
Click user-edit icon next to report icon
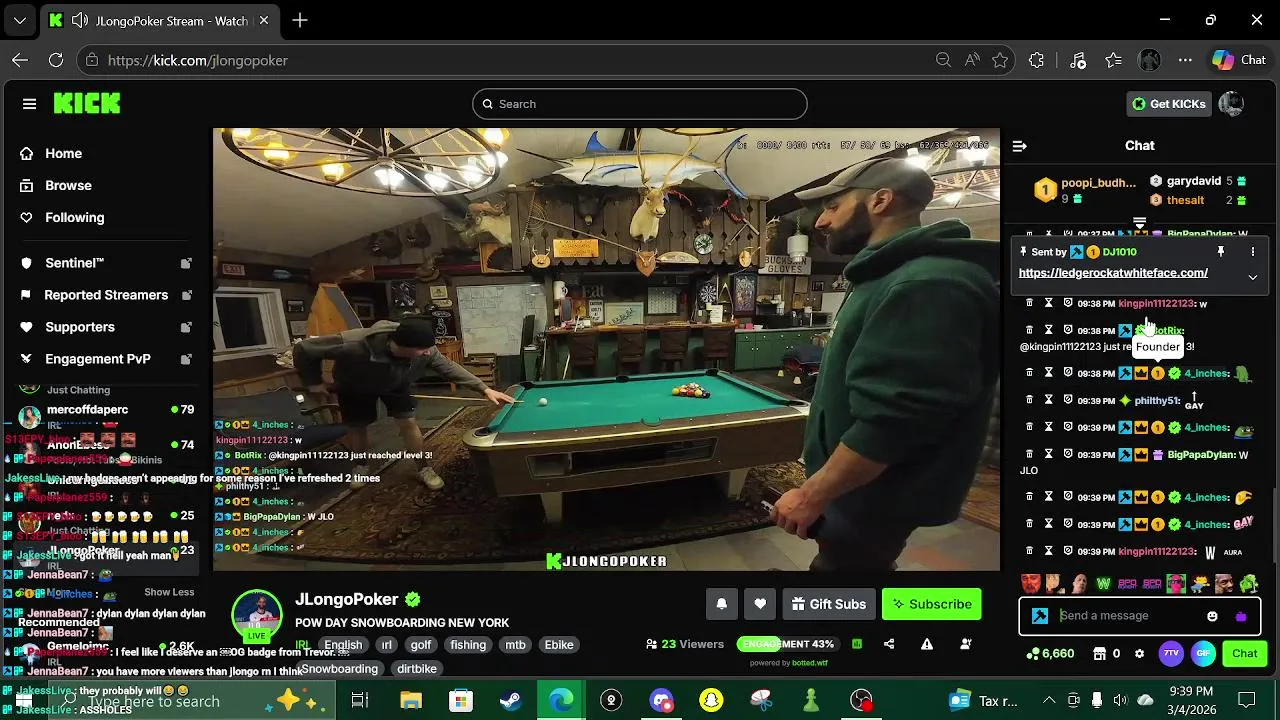click(x=965, y=644)
